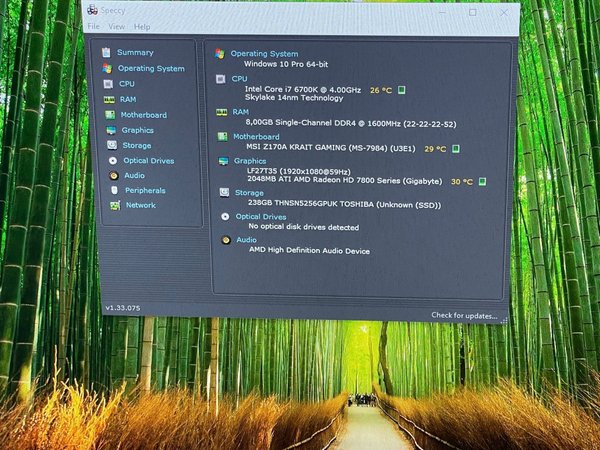Click the RAM icon in sidebar
Image resolution: width=600 pixels, height=450 pixels.
[109, 99]
